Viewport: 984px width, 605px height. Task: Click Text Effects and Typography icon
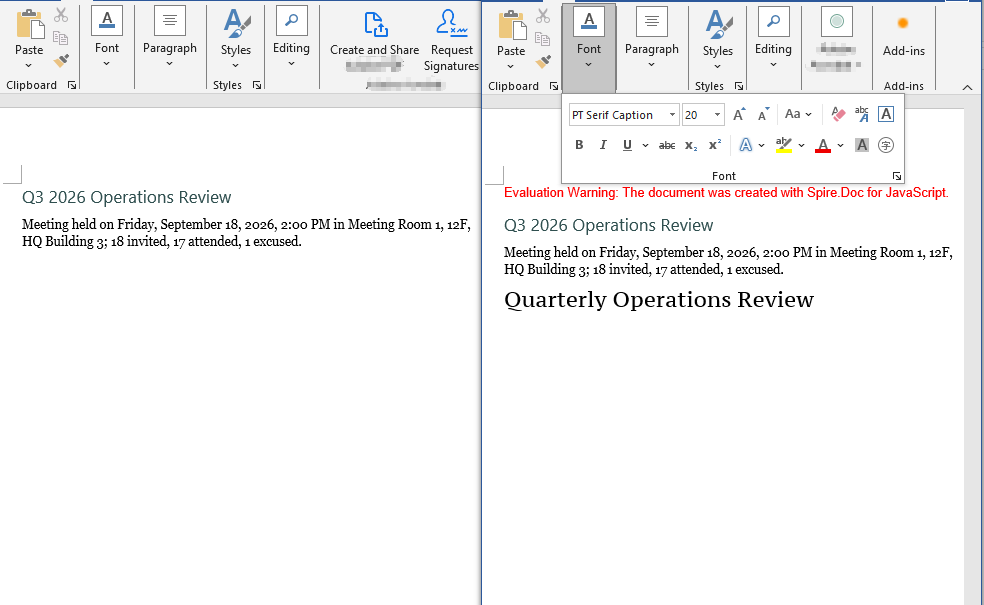(745, 145)
